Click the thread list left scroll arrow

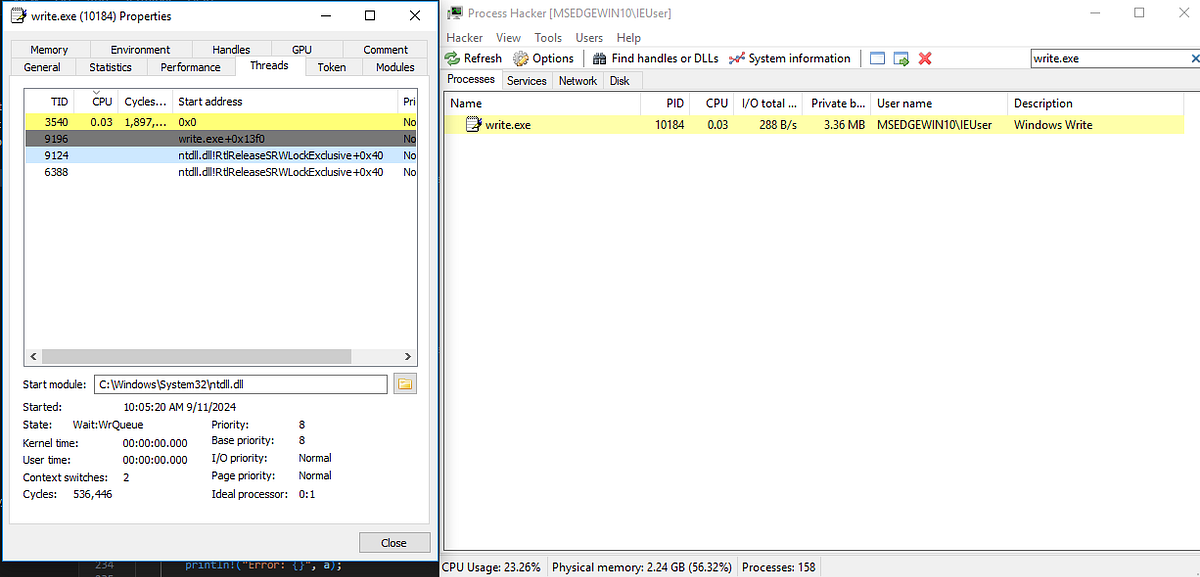point(31,356)
